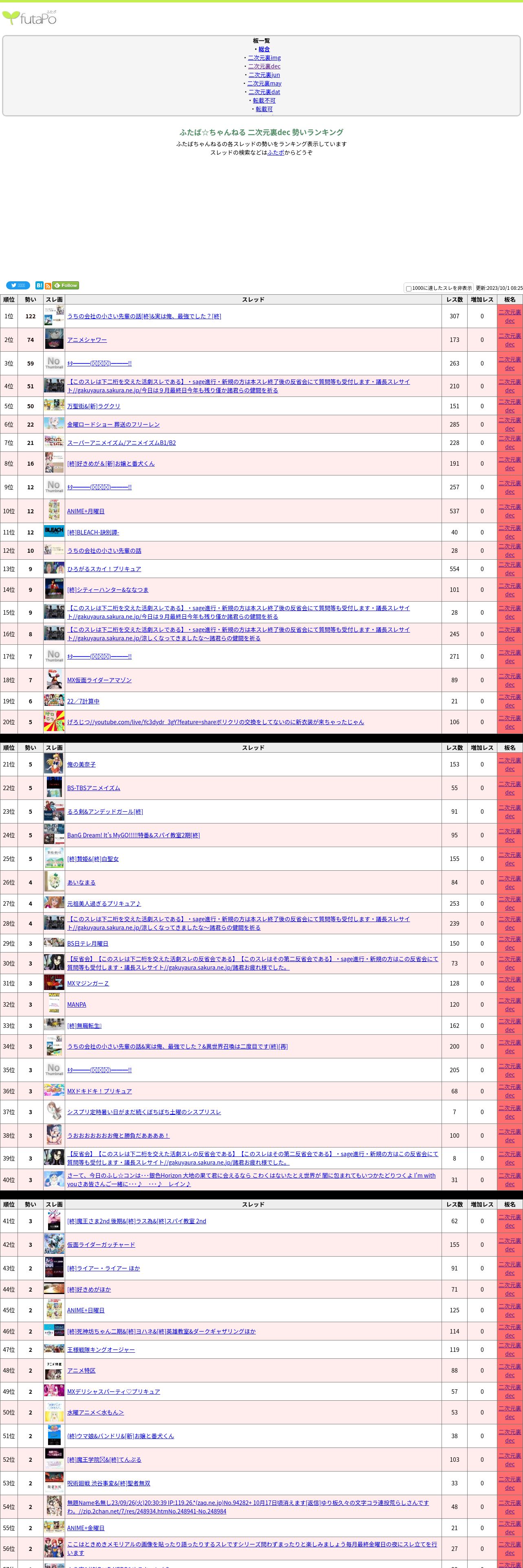The height and width of the screenshot is (1568, 523).
Task: Open thread 22／7計算中
Action: coord(84,701)
